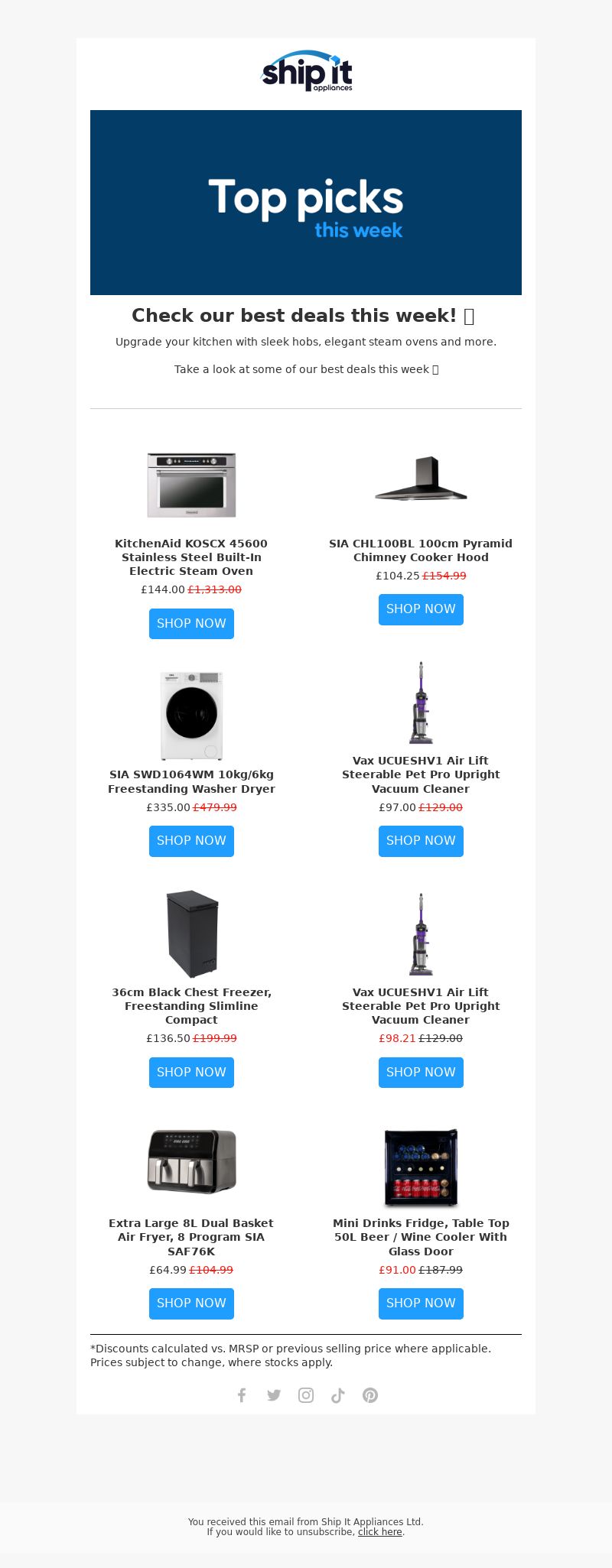Viewport: 612px width, 1568px height.
Task: Open the black chimney cooker hood image
Action: 421,479
